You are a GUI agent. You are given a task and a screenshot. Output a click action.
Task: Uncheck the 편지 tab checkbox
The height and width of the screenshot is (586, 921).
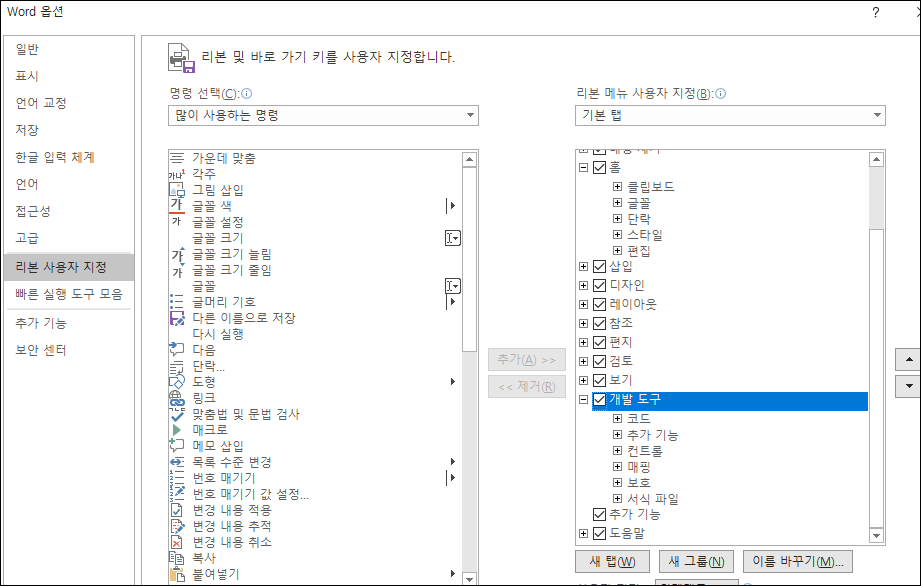click(599, 342)
